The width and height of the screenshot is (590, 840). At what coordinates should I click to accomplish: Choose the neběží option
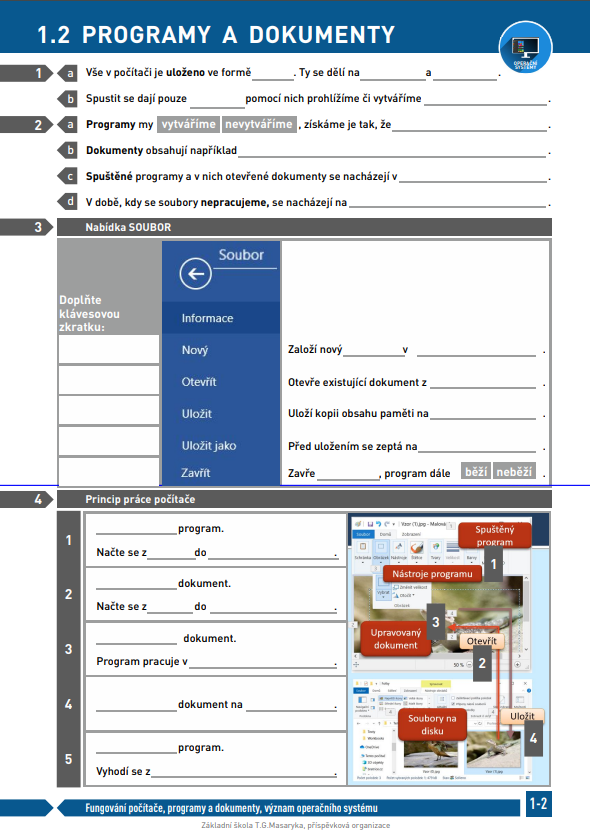tap(513, 471)
